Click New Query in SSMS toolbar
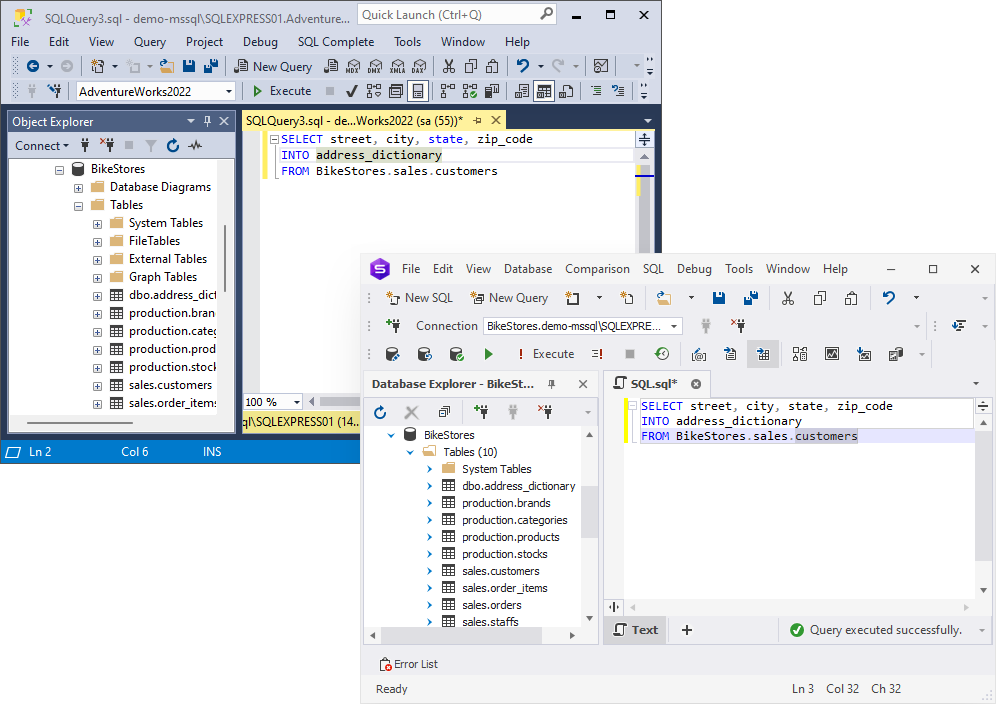Screen dimensions: 996x704 (x=273, y=66)
